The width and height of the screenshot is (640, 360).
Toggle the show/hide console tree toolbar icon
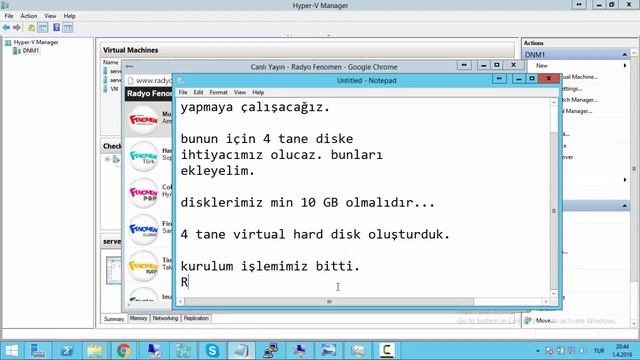42,28
